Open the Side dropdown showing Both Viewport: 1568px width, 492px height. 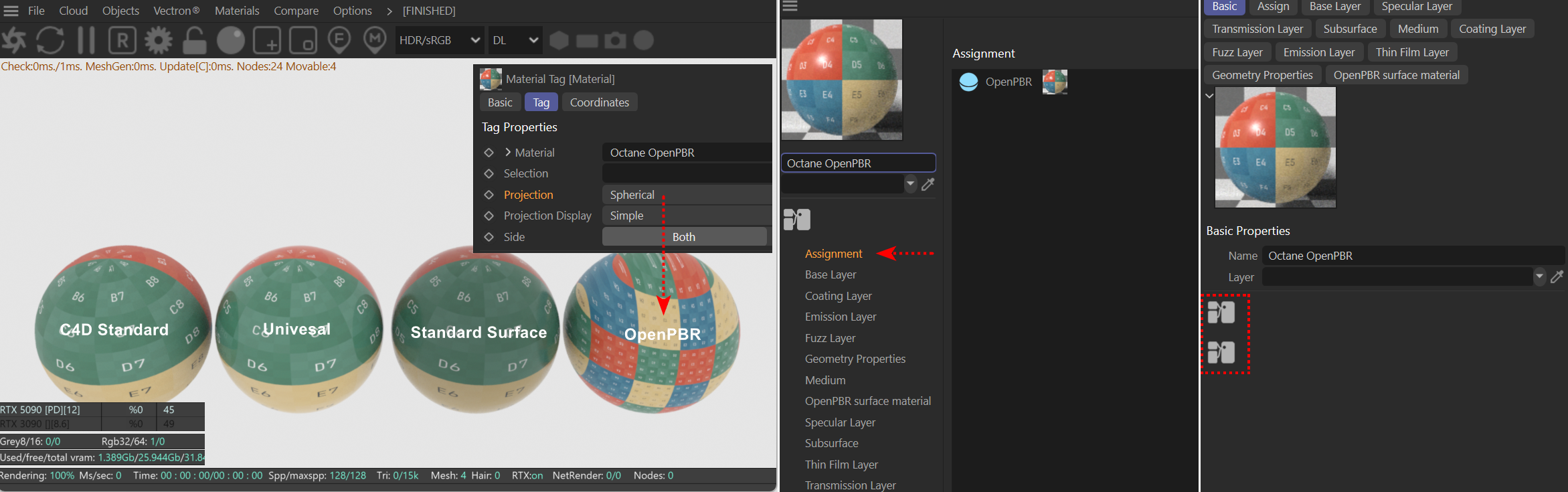(x=684, y=237)
